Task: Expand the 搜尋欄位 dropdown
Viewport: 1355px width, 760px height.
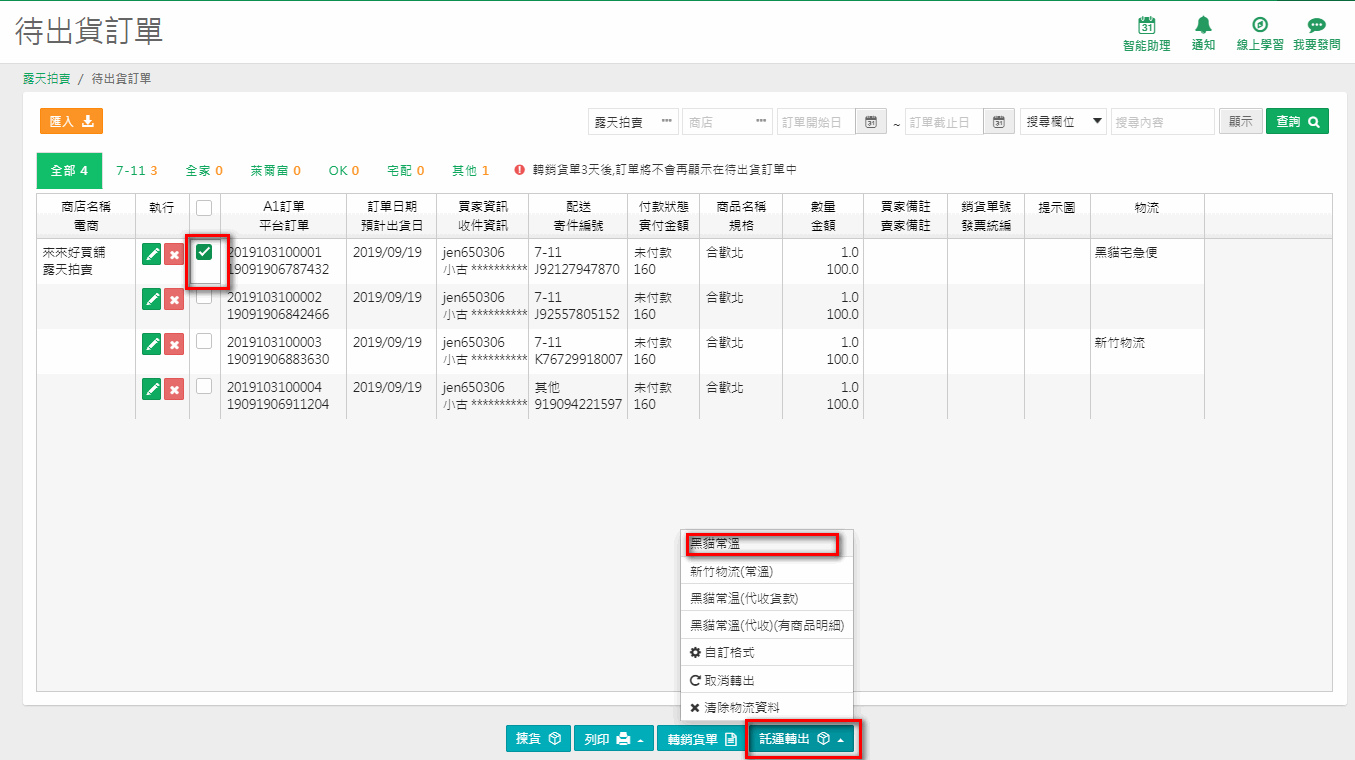Action: [1063, 122]
